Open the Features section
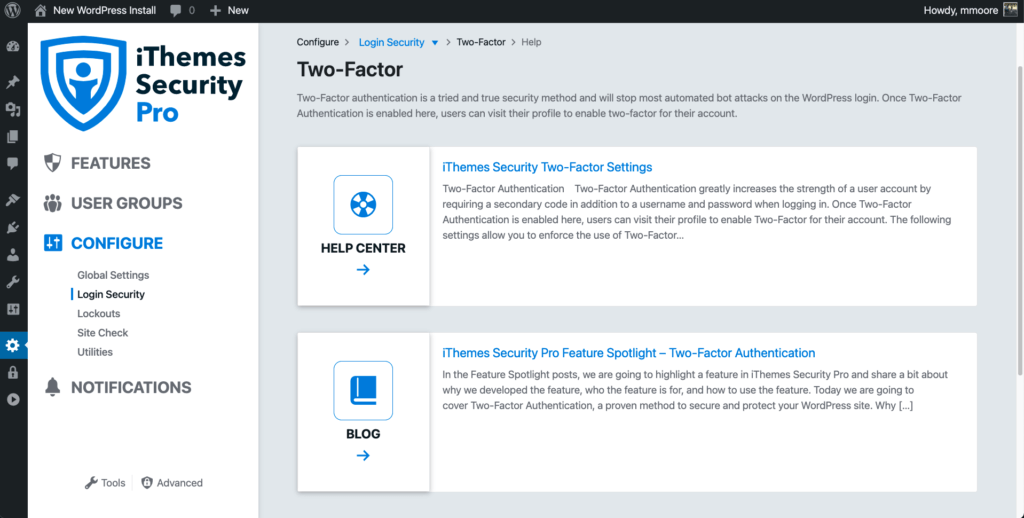This screenshot has width=1024, height=518. click(x=110, y=163)
